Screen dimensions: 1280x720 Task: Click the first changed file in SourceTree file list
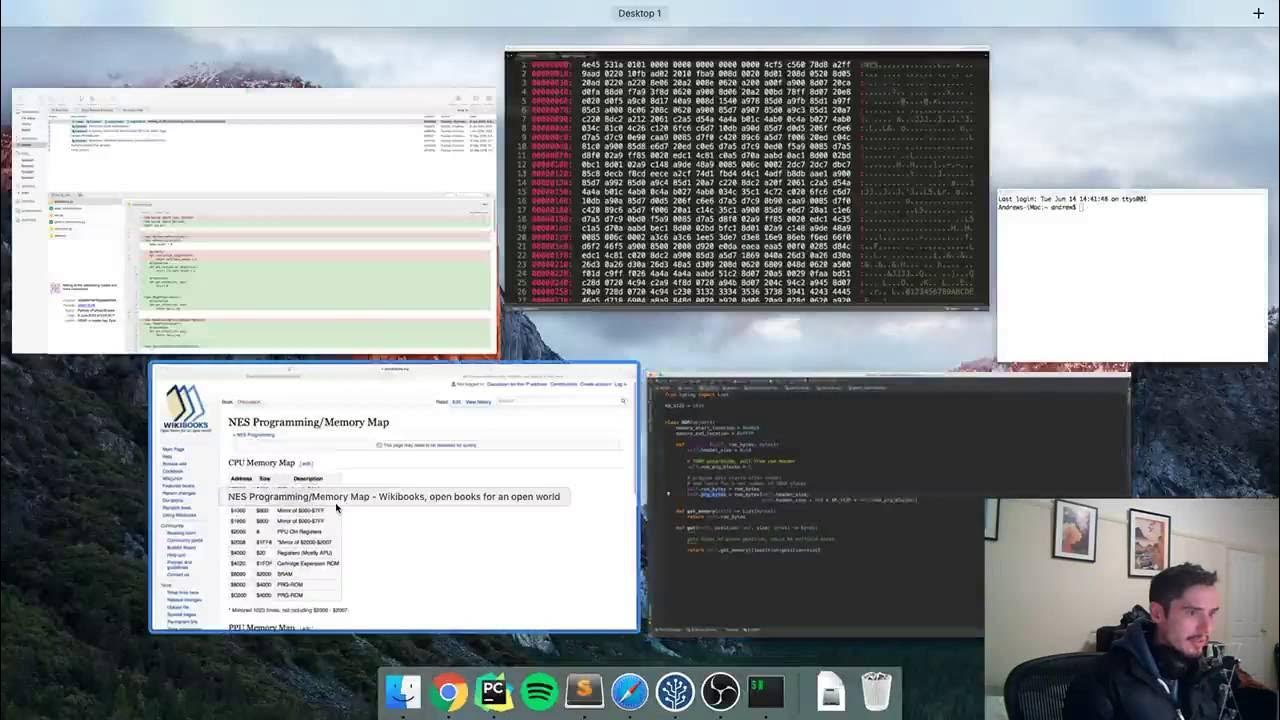84,201
